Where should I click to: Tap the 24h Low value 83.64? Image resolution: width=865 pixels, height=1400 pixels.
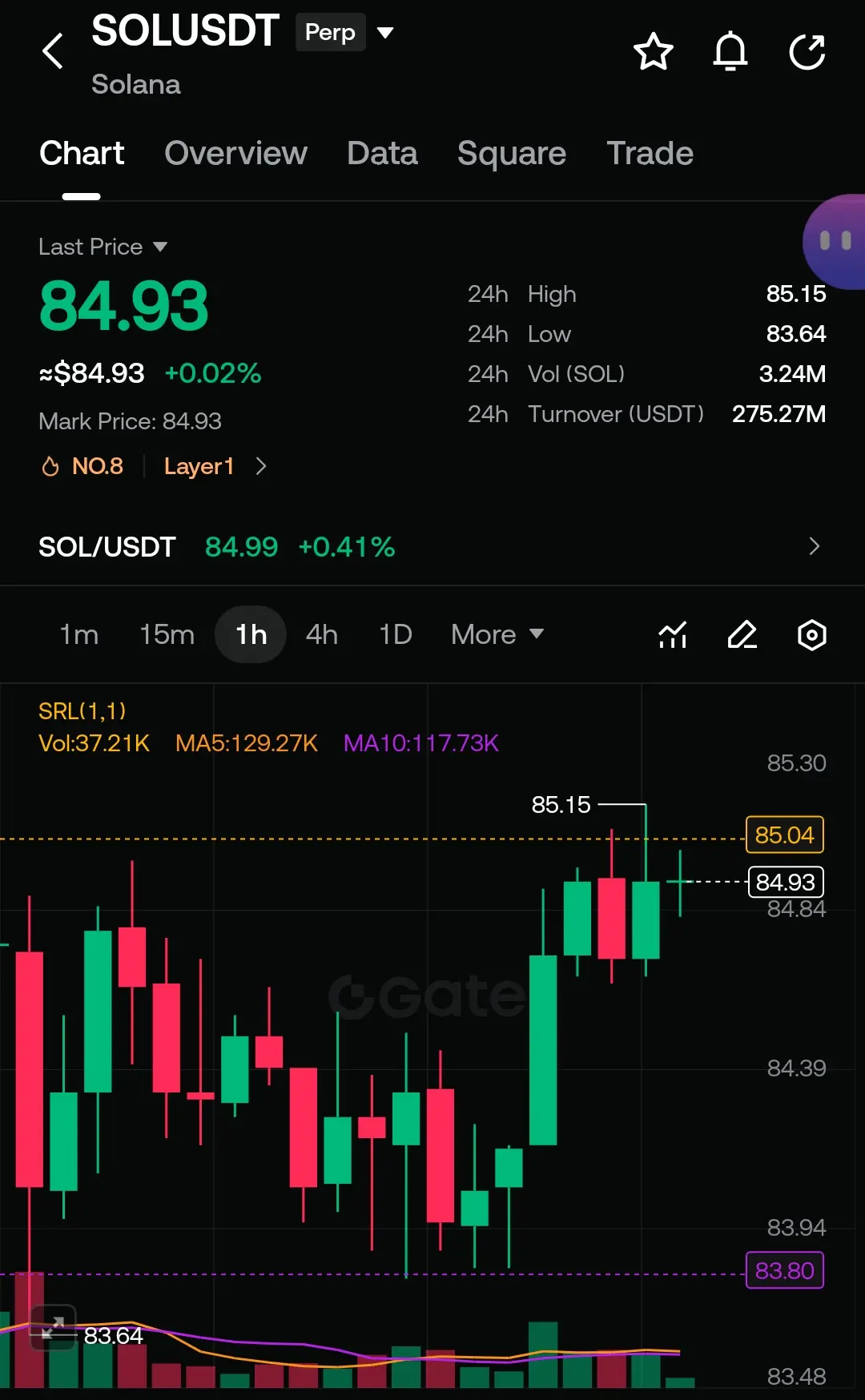tap(796, 334)
